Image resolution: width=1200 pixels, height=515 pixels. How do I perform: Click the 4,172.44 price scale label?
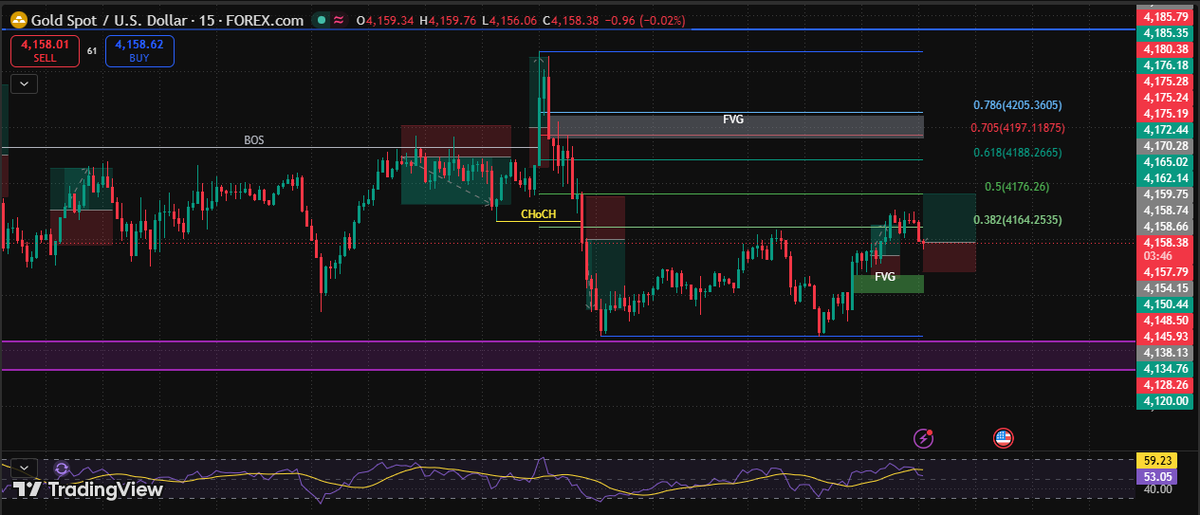1163,130
